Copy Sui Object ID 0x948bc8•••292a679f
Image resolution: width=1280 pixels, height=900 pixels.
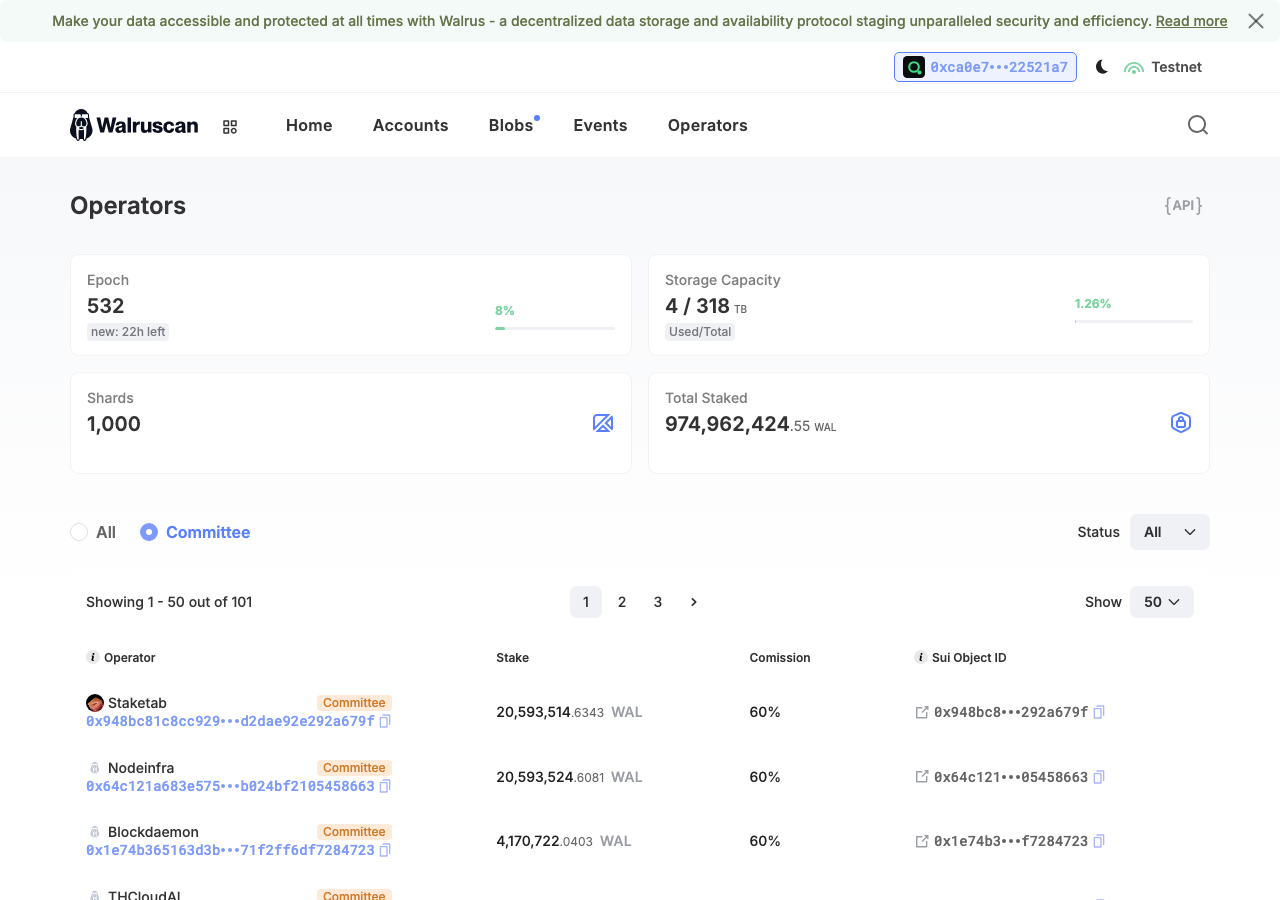tap(1099, 712)
